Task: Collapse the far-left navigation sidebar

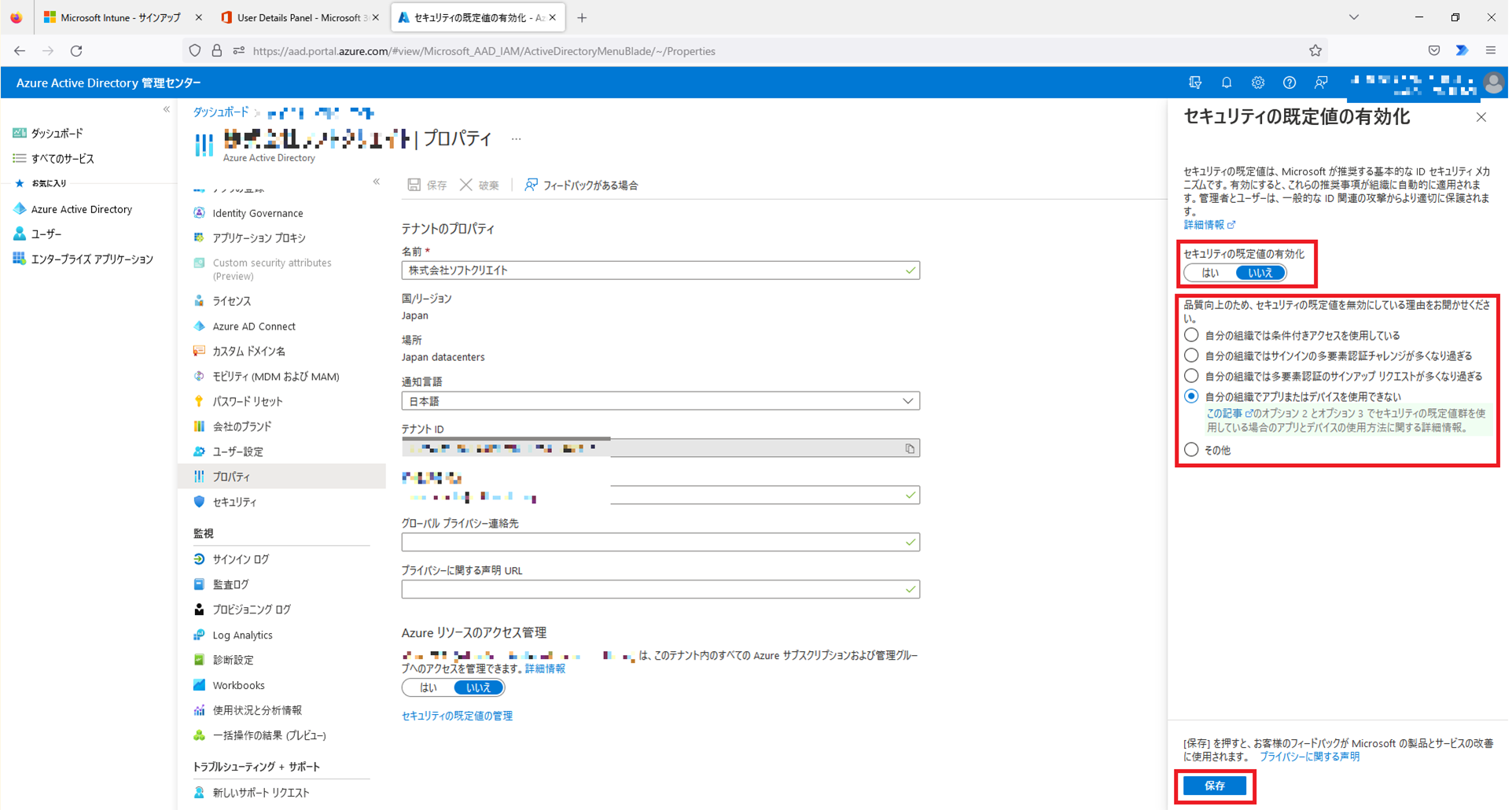Action: click(167, 109)
